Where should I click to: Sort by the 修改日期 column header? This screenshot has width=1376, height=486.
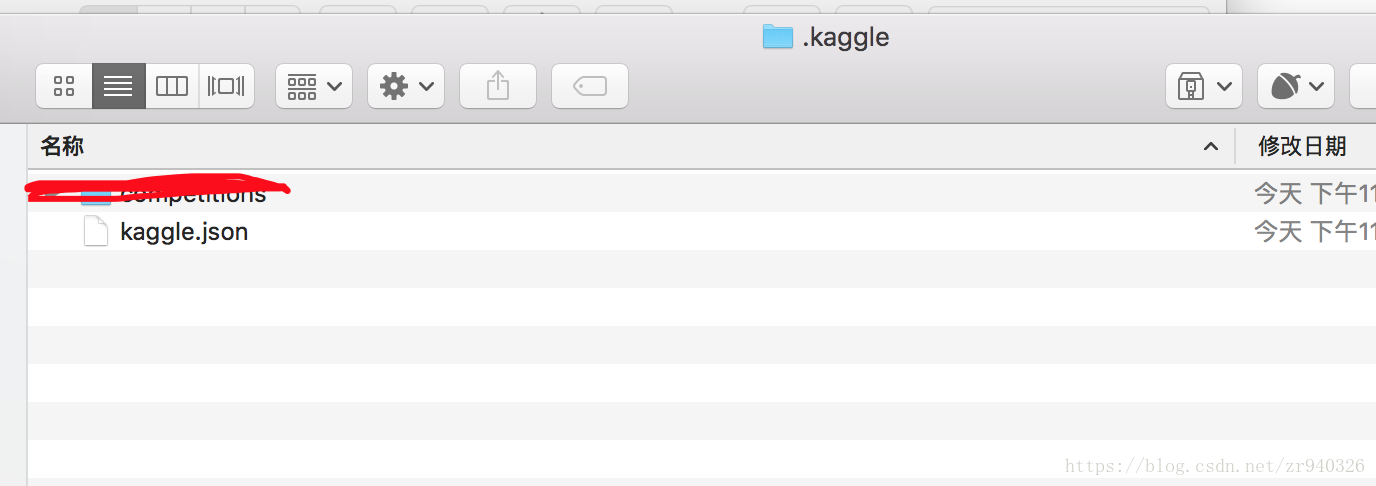1302,147
